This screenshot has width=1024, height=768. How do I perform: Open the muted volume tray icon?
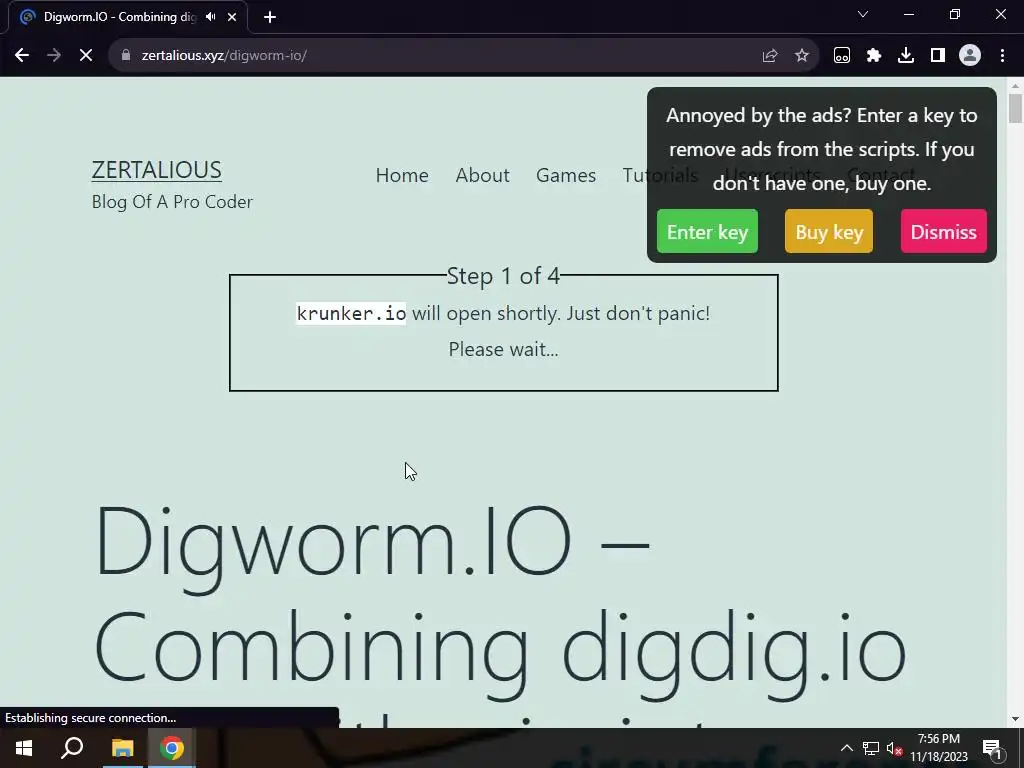click(894, 748)
